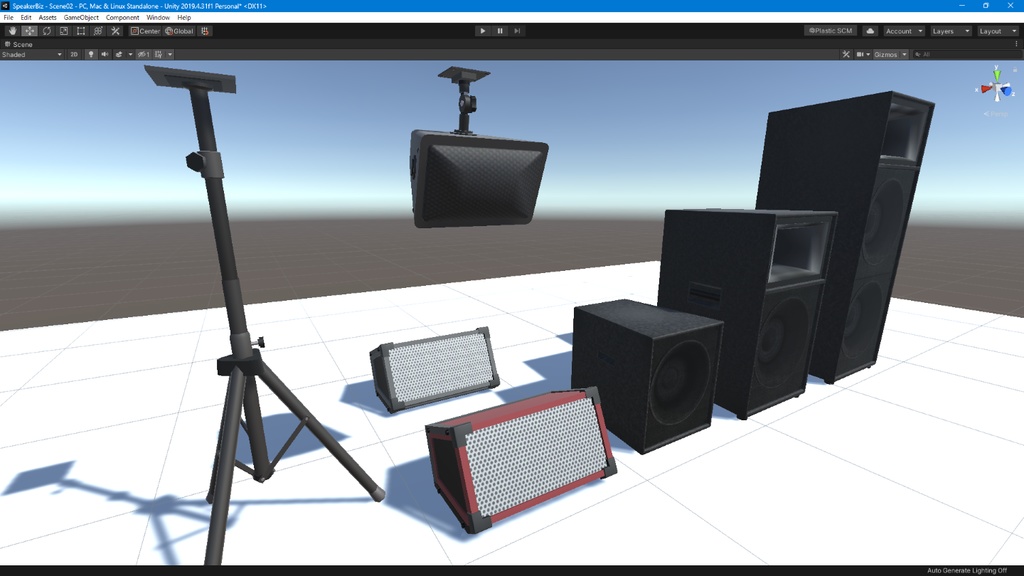Open the Component menu
1024x576 pixels.
pos(122,18)
